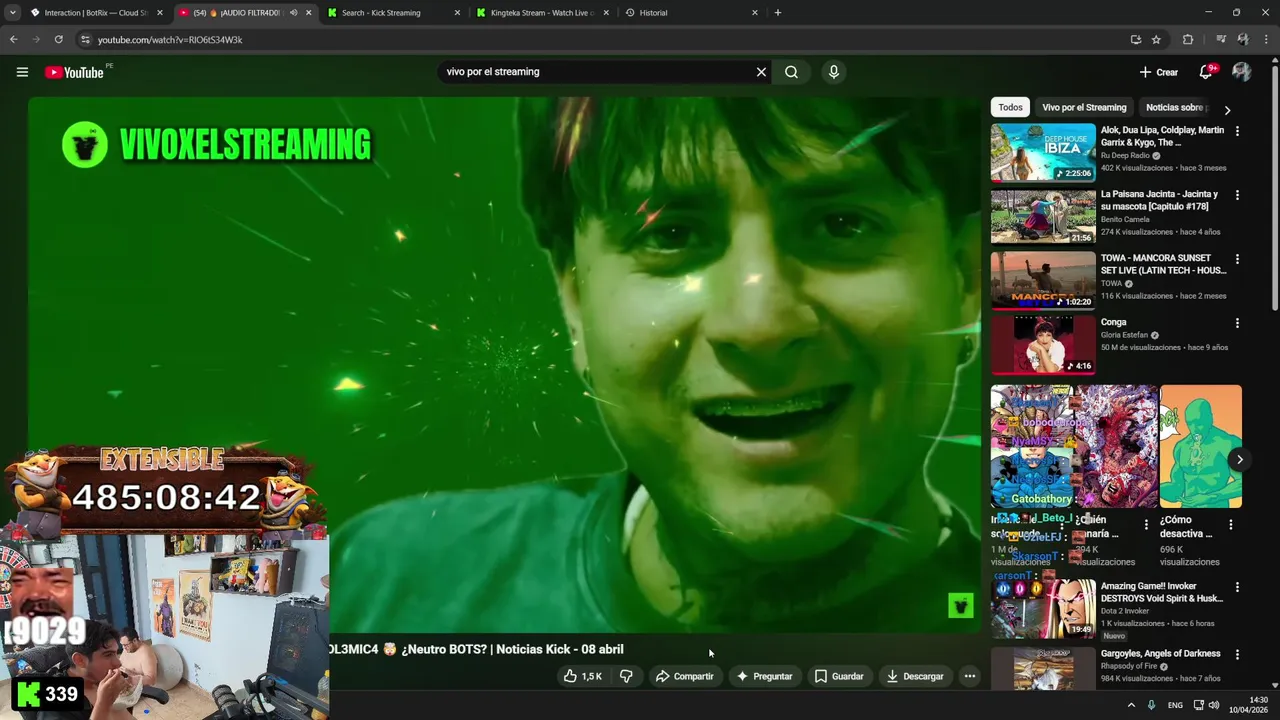Viewport: 1280px width, 720px height.
Task: Open the tab search dropdown arrow
Action: point(12,13)
